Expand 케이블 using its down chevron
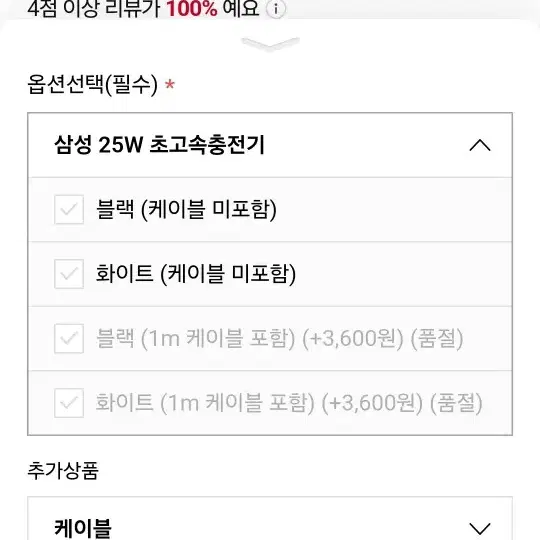Image resolution: width=540 pixels, height=540 pixels. [x=480, y=529]
